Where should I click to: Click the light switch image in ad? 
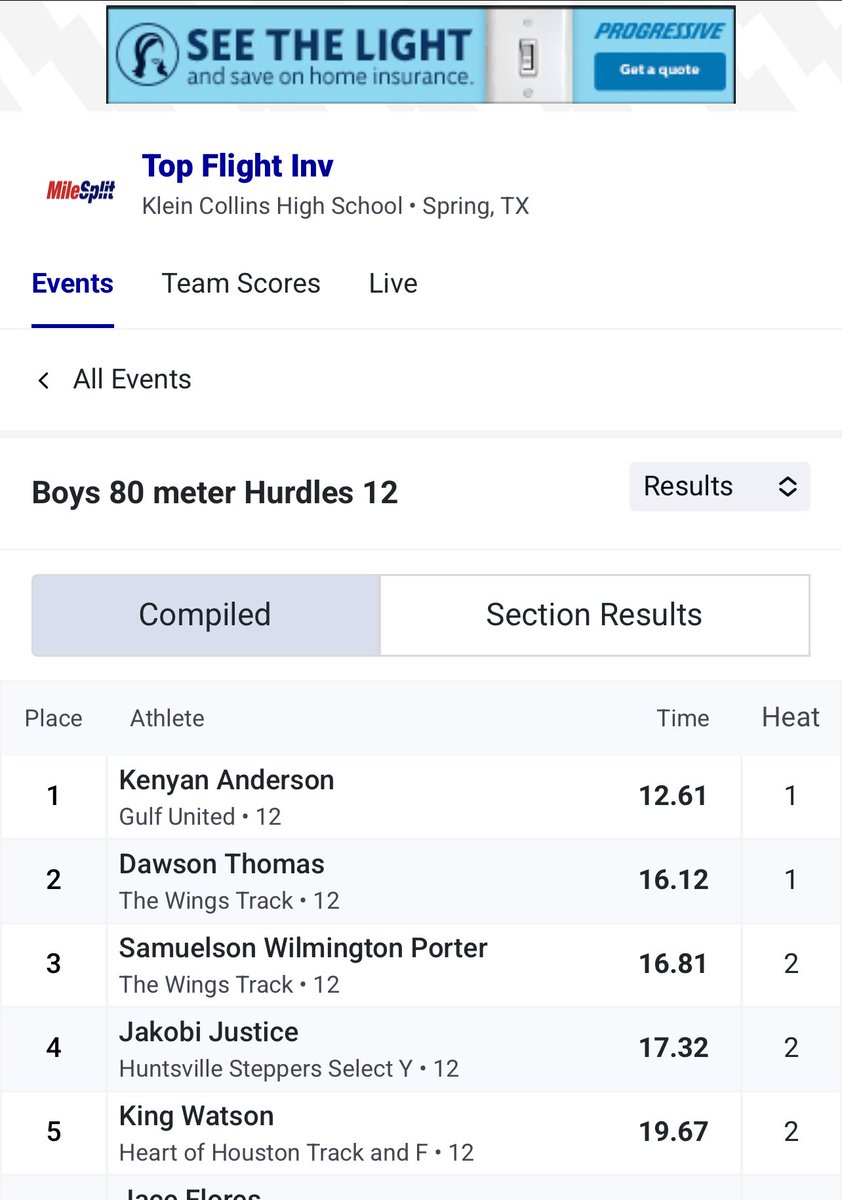click(528, 56)
